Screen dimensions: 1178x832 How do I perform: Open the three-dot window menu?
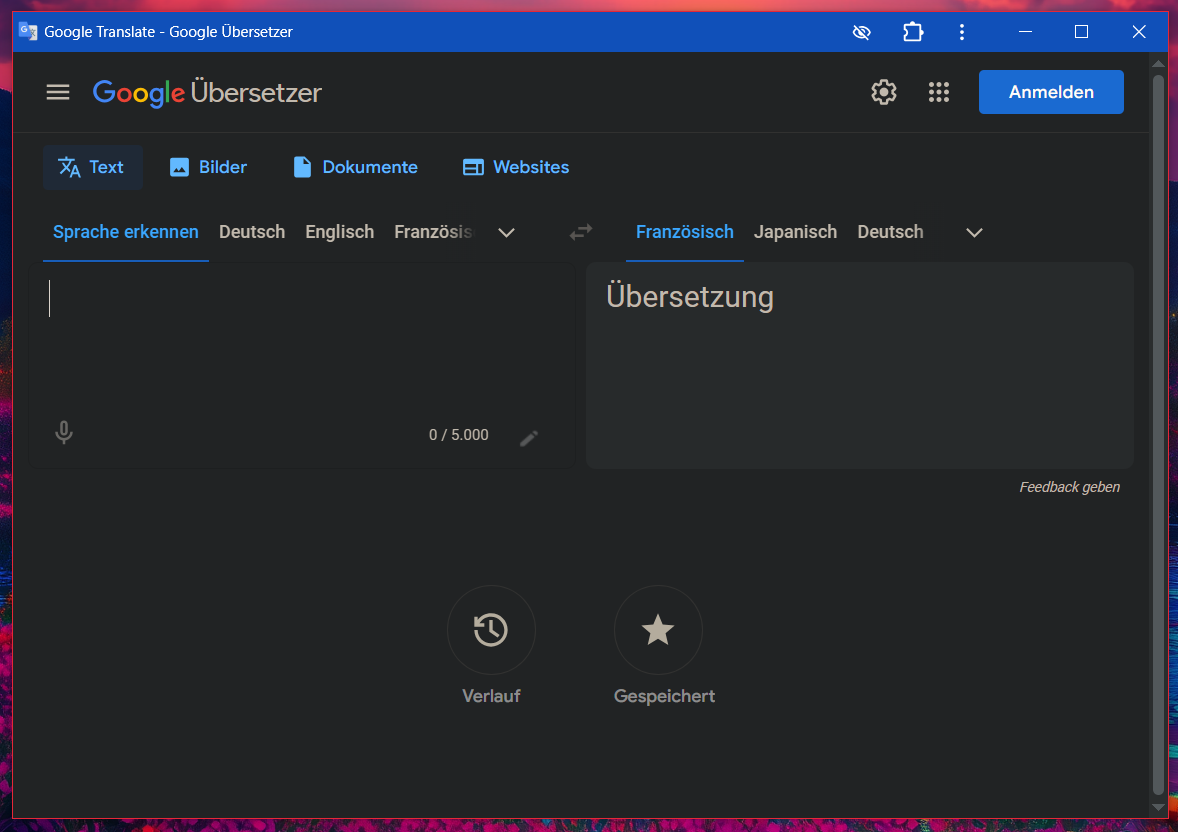(x=962, y=32)
